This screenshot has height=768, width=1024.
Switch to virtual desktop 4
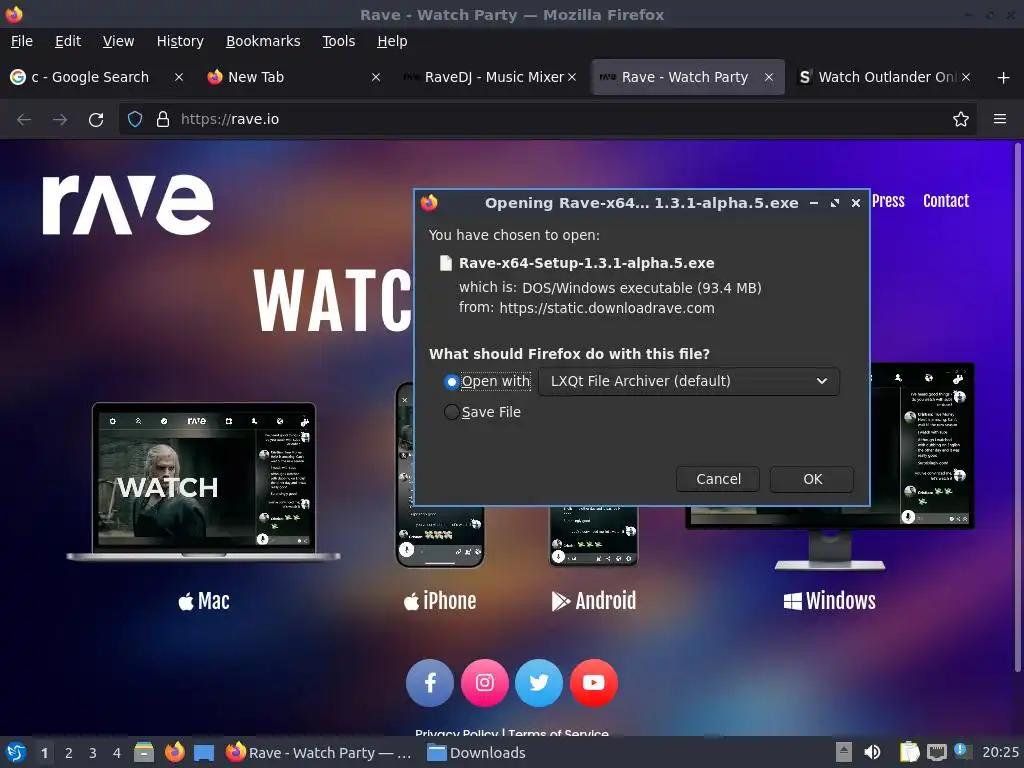[x=117, y=753]
